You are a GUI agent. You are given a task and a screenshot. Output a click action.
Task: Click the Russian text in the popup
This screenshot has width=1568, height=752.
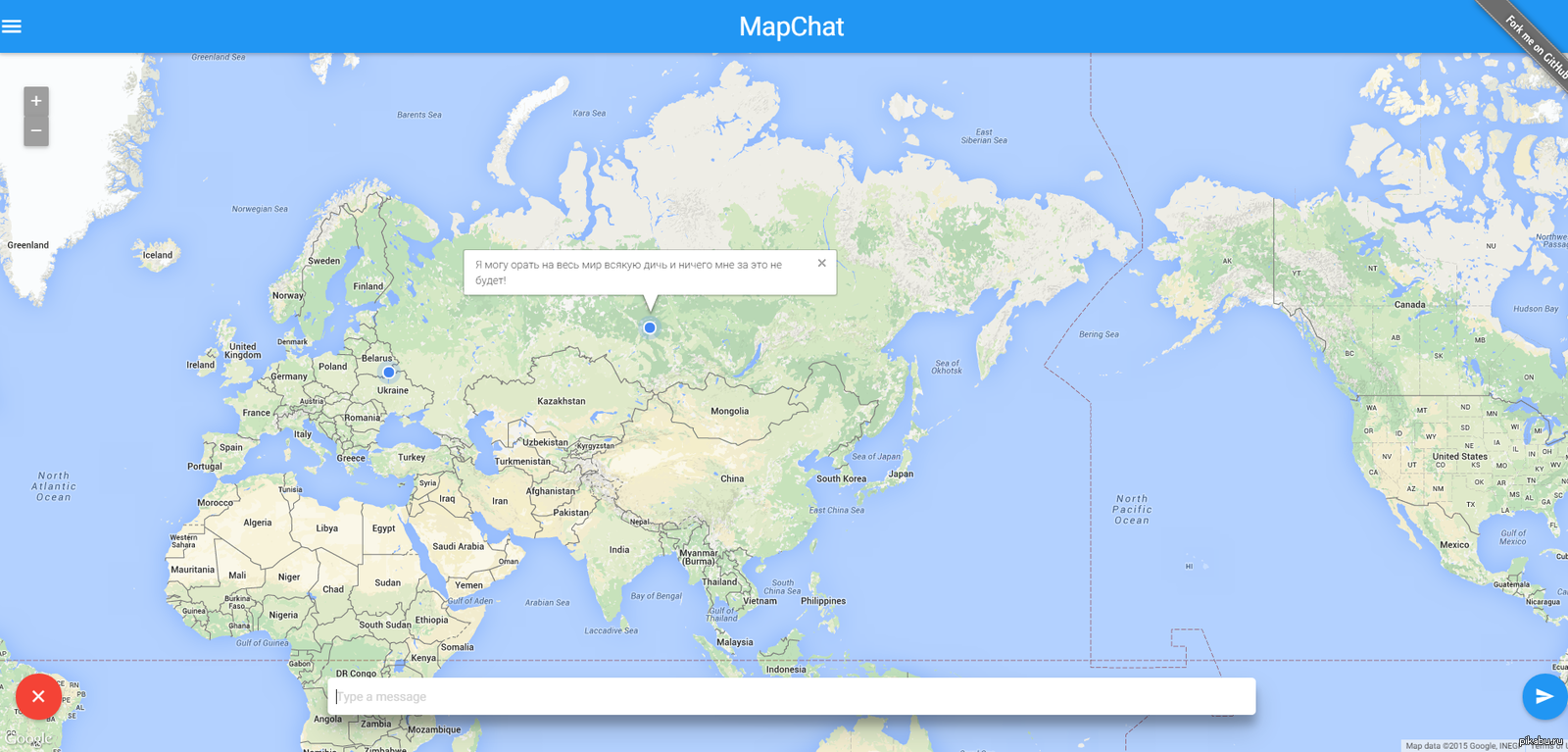click(628, 273)
